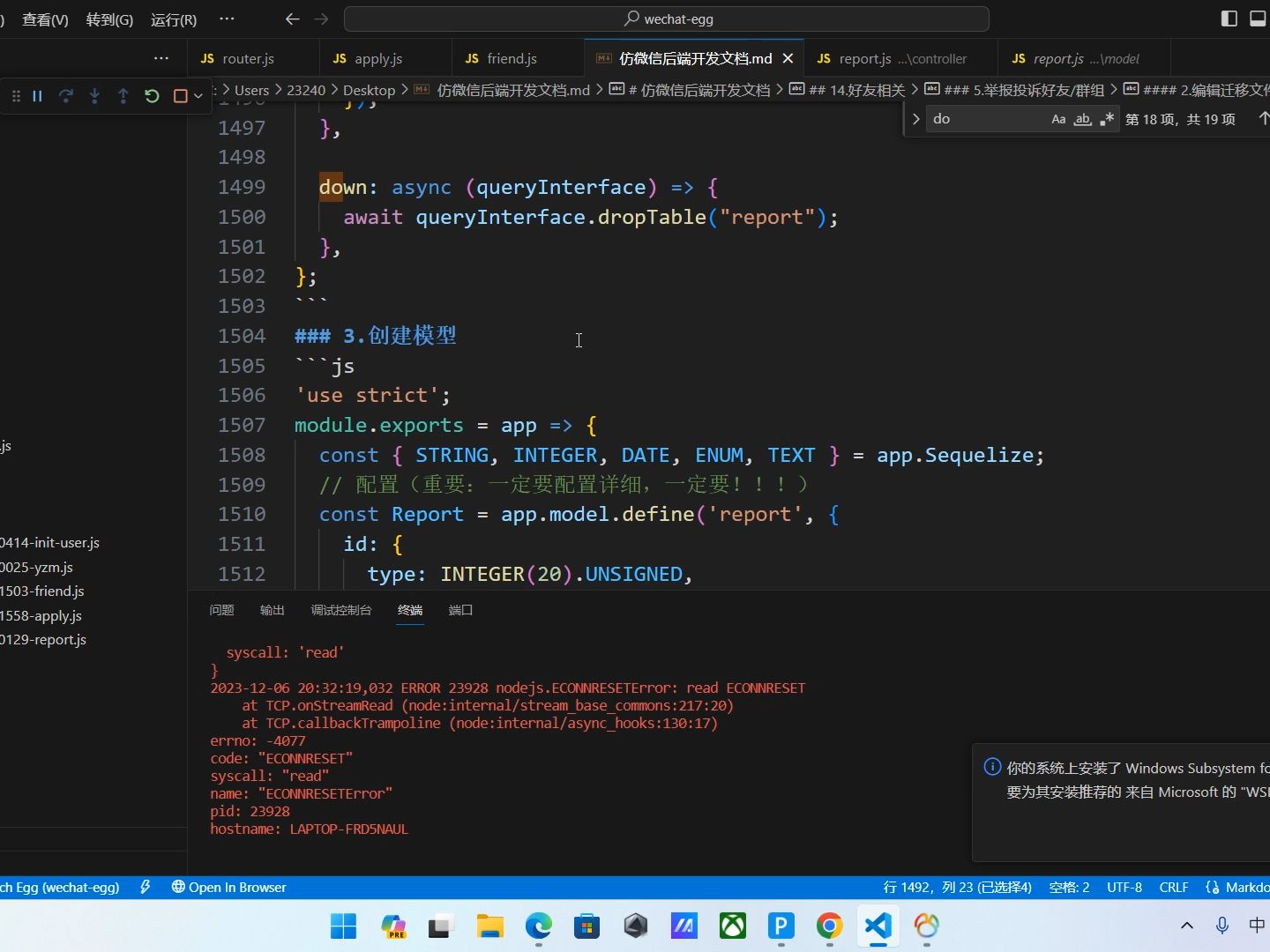Open Microsoft Edge from the taskbar
The height and width of the screenshot is (952, 1270).
[x=538, y=926]
